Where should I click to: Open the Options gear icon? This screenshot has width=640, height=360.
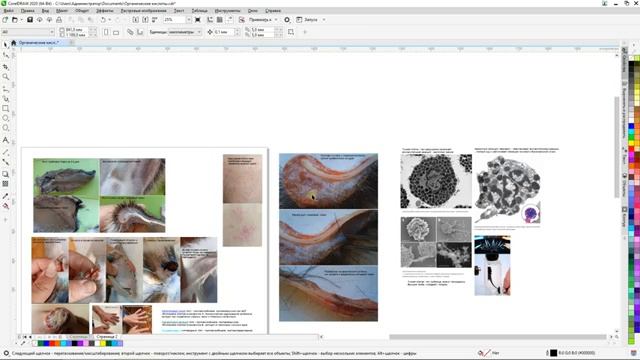tap(287, 20)
